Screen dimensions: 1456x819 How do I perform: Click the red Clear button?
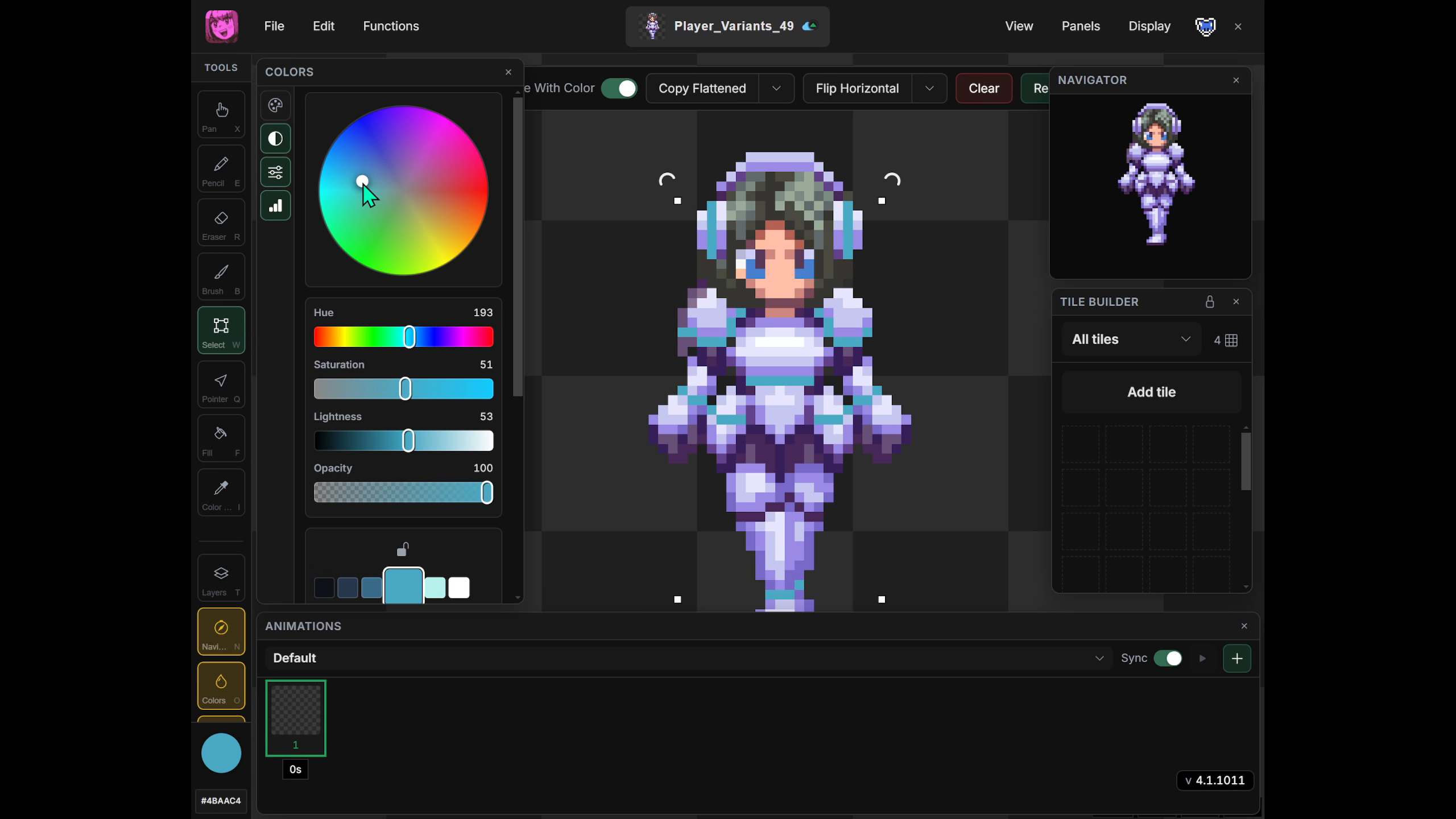click(983, 88)
